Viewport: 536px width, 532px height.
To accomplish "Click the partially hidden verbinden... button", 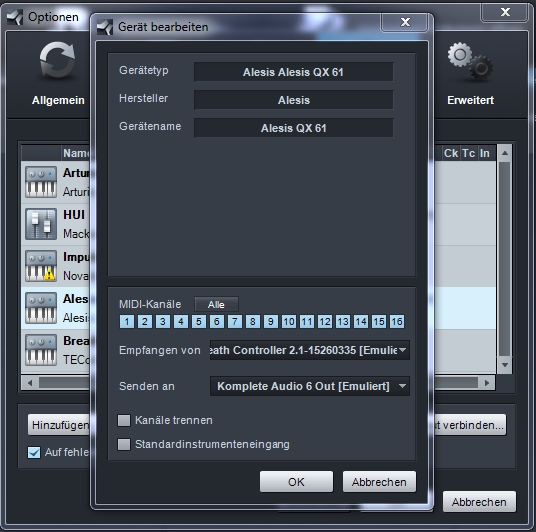I will click(470, 425).
